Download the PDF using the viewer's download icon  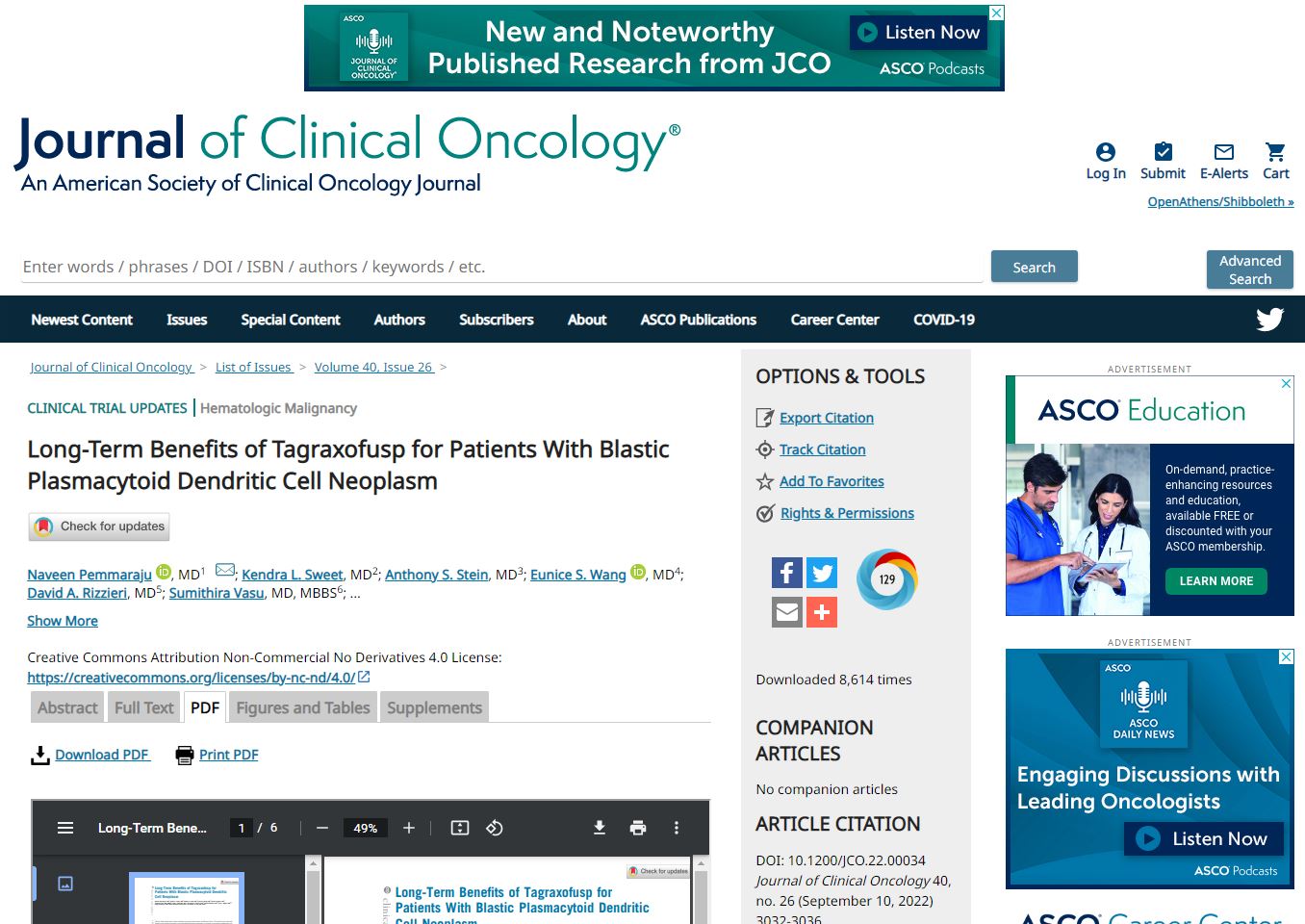[x=599, y=827]
